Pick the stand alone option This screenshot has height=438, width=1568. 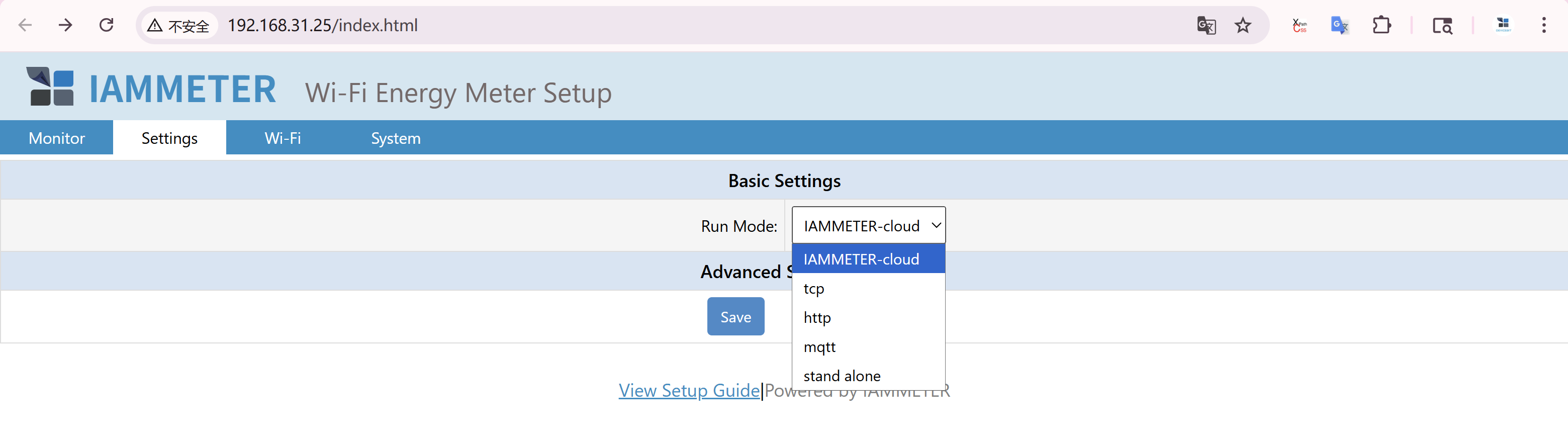(841, 376)
